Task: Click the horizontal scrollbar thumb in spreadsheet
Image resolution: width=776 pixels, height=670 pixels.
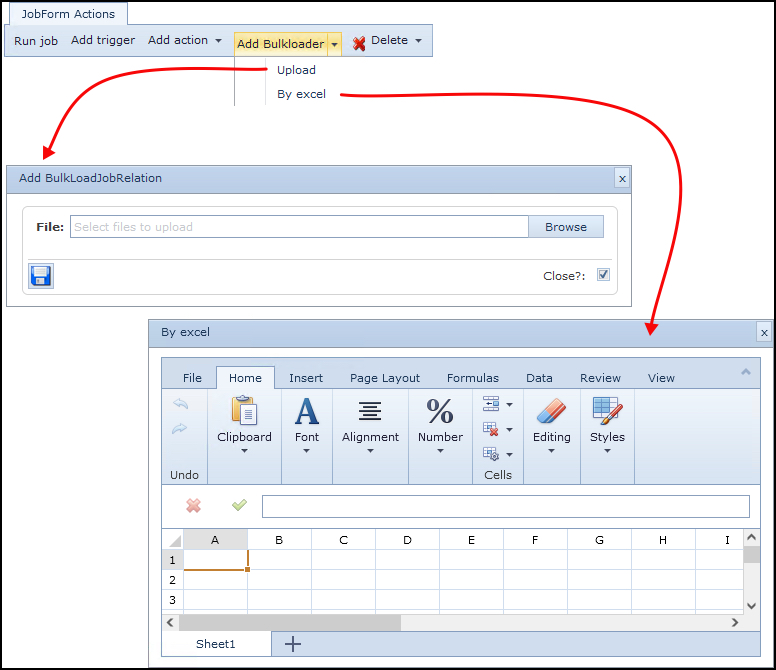Action: point(290,622)
